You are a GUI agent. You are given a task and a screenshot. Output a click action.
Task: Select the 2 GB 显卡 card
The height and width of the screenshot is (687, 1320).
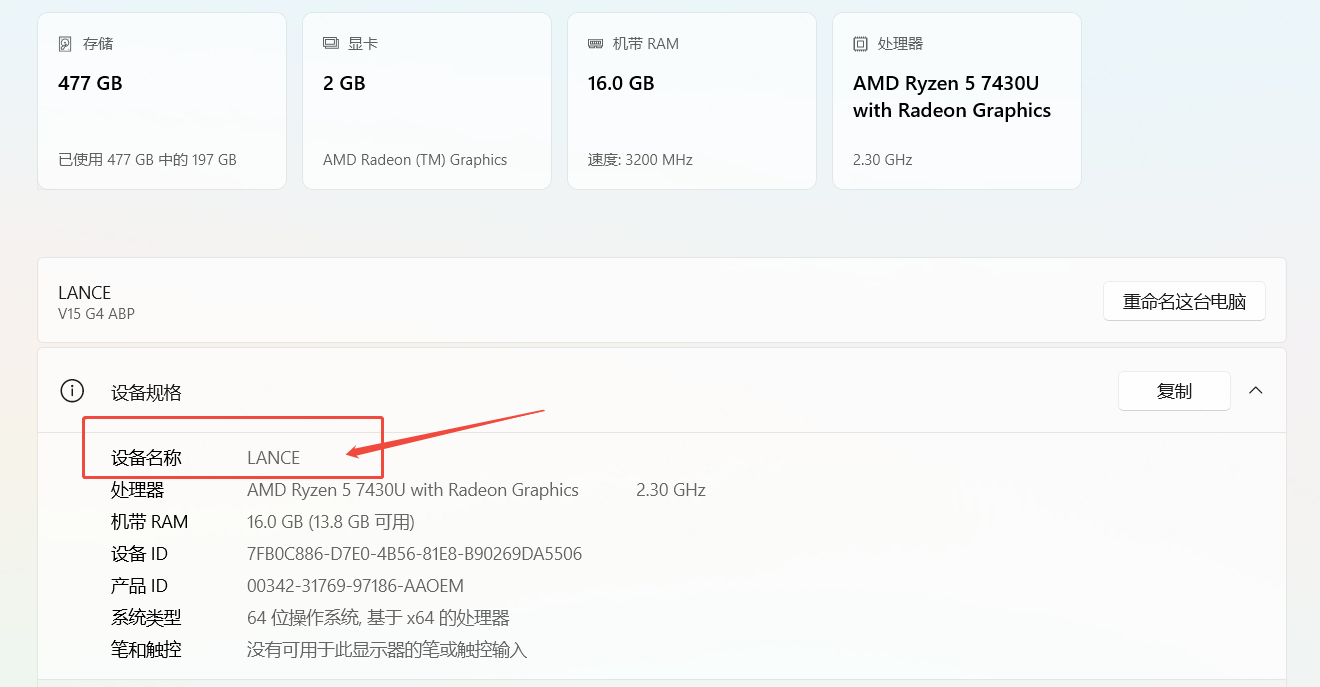427,100
